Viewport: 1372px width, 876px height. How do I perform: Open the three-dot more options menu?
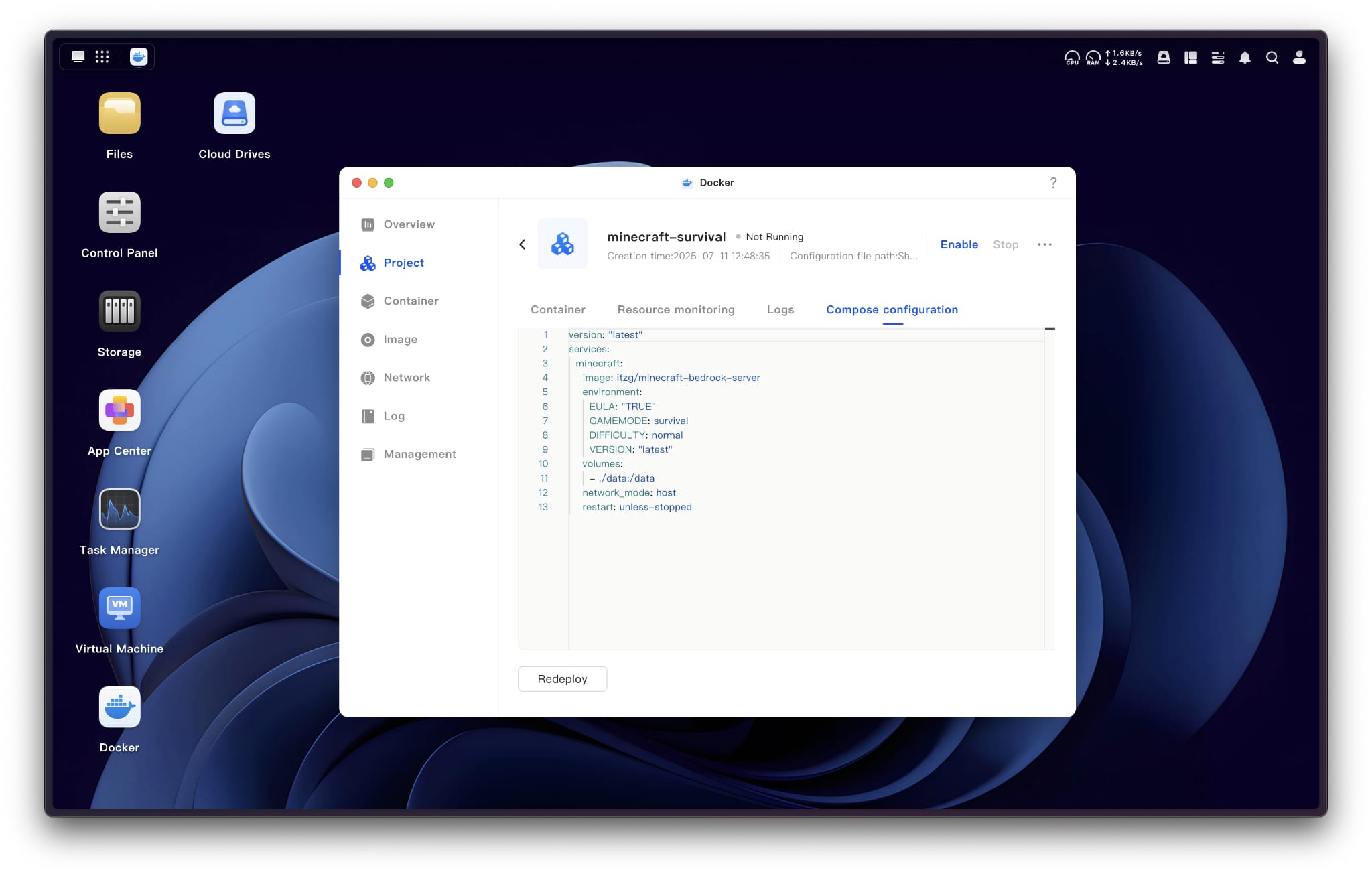(1044, 244)
